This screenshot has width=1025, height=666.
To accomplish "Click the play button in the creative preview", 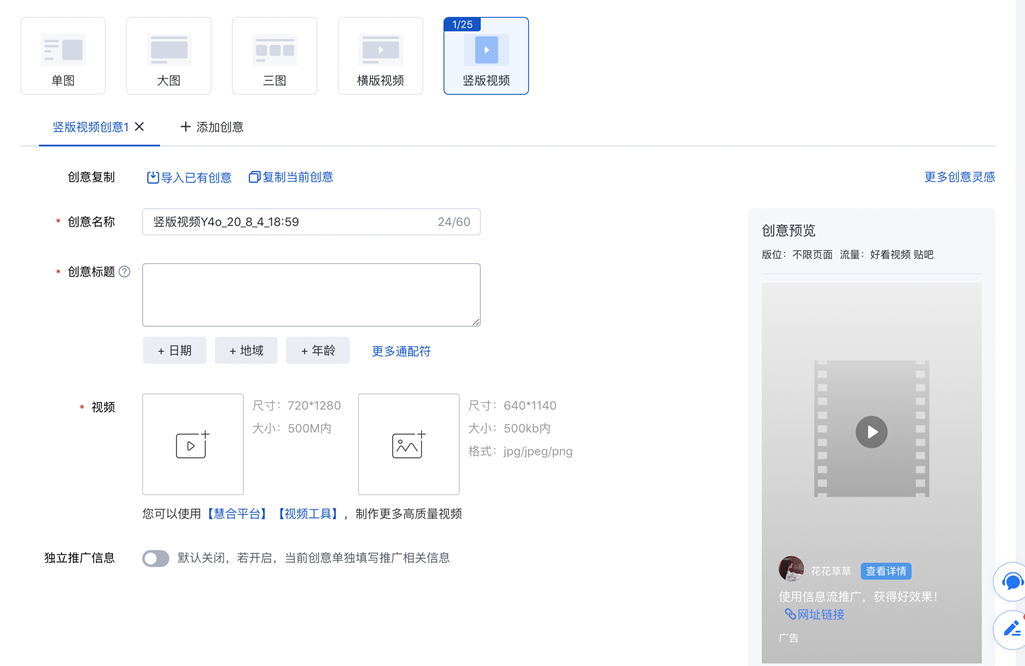I will click(870, 432).
